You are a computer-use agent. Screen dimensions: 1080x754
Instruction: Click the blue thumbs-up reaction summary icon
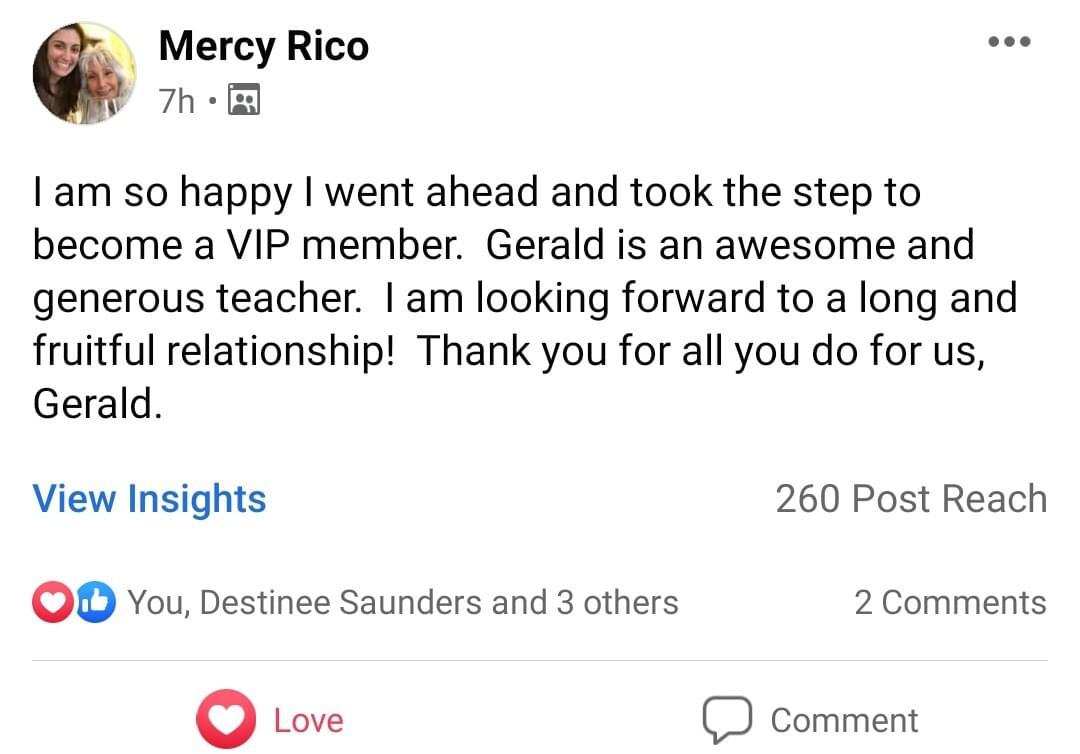pos(95,602)
